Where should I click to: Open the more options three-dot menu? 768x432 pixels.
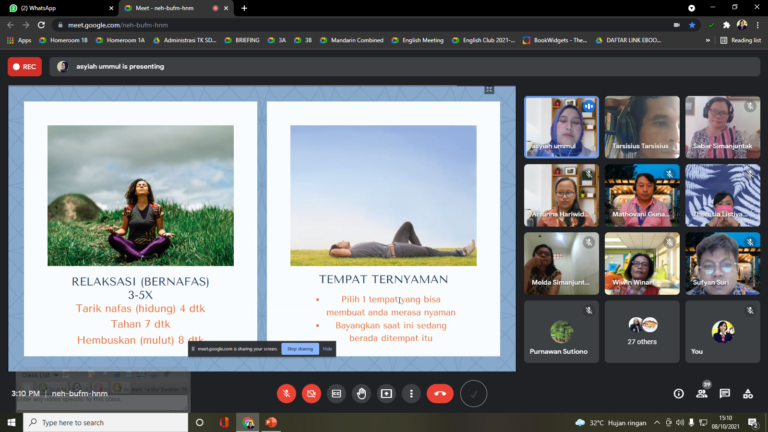[x=411, y=394]
